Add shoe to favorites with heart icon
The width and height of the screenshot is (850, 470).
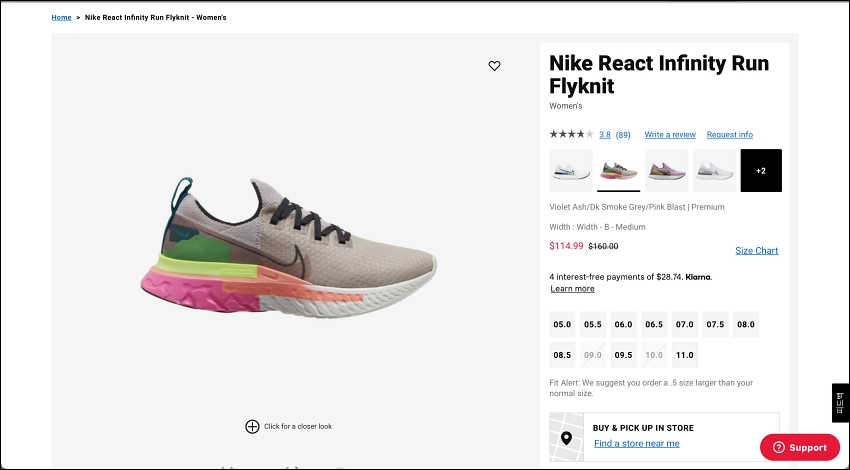pyautogui.click(x=494, y=66)
